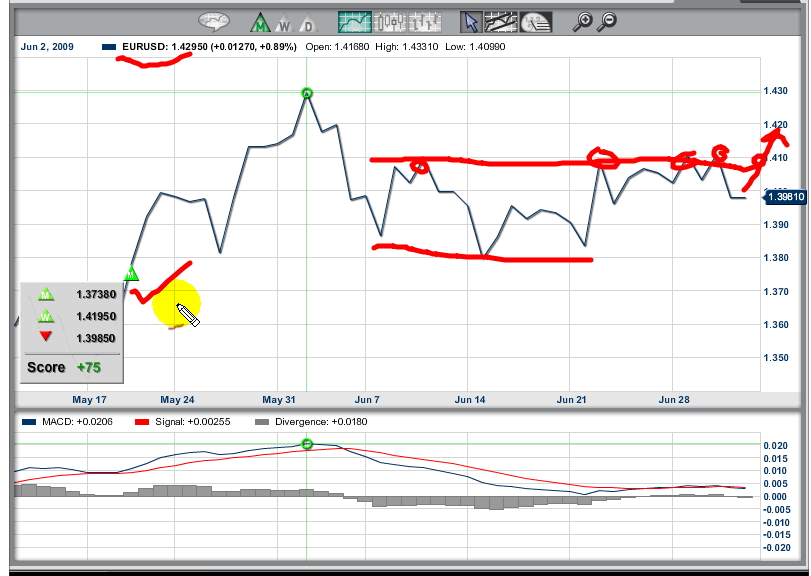Click the Jun 2, 2009 date label
This screenshot has width=811, height=576.
click(x=47, y=47)
